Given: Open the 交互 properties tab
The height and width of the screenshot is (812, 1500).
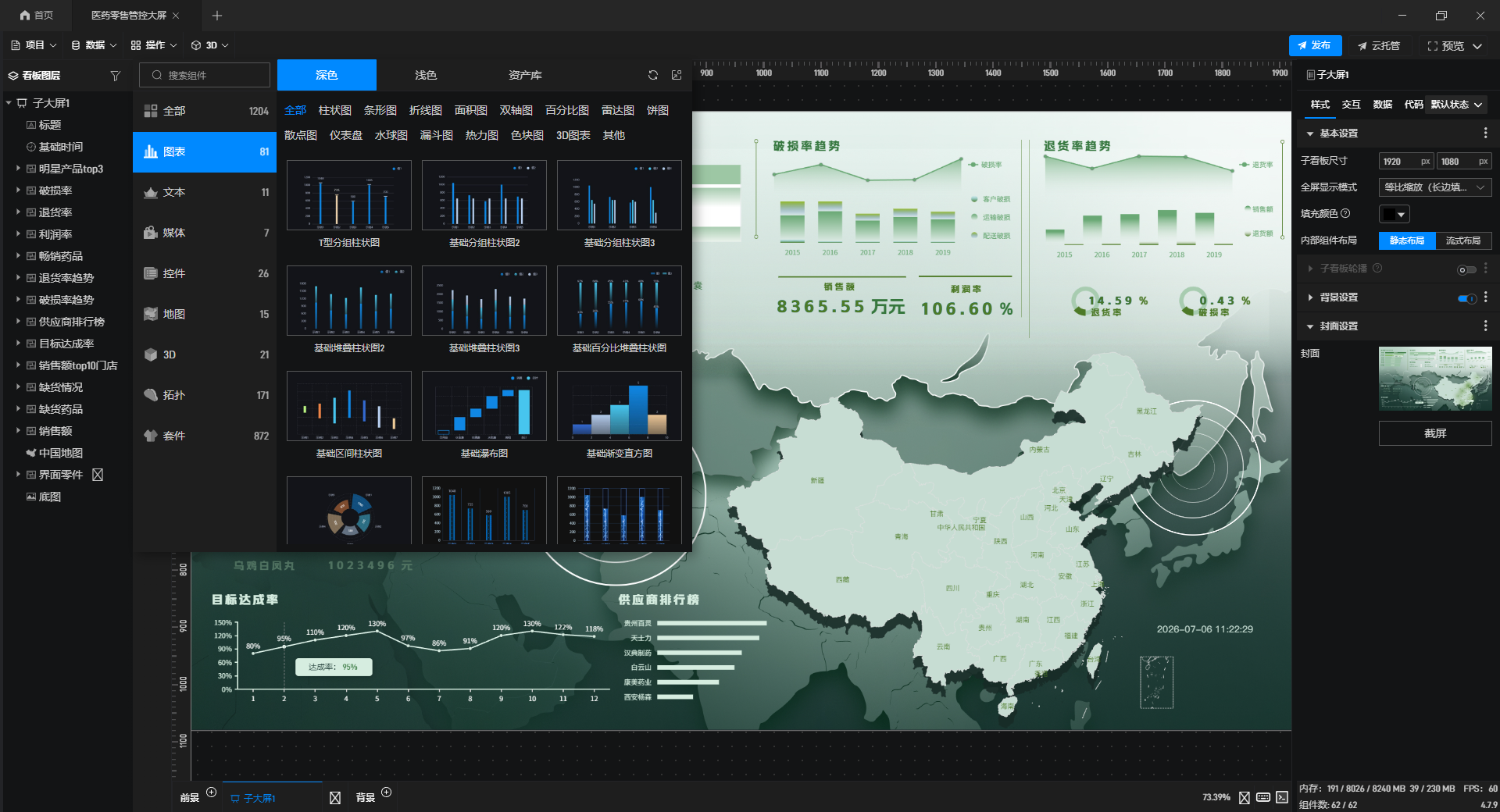Looking at the screenshot, I should 1351,105.
